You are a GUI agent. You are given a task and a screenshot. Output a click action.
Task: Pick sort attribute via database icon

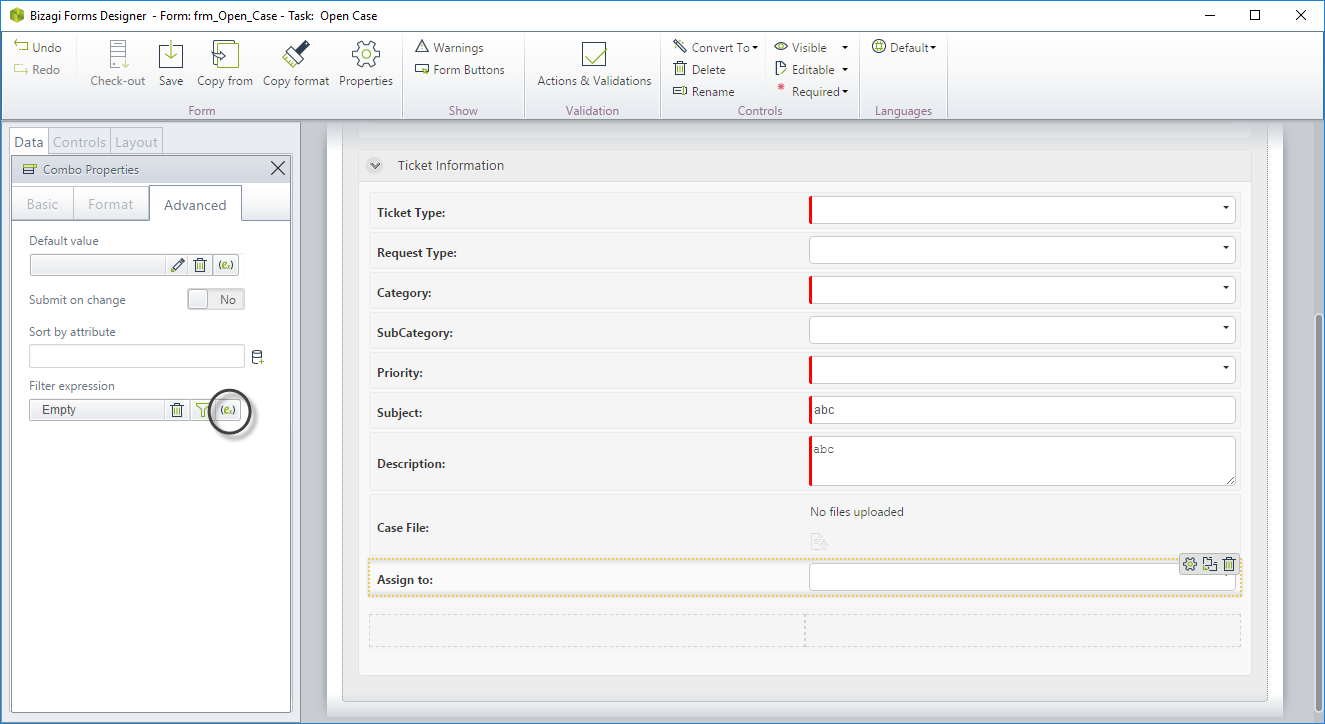pos(257,357)
